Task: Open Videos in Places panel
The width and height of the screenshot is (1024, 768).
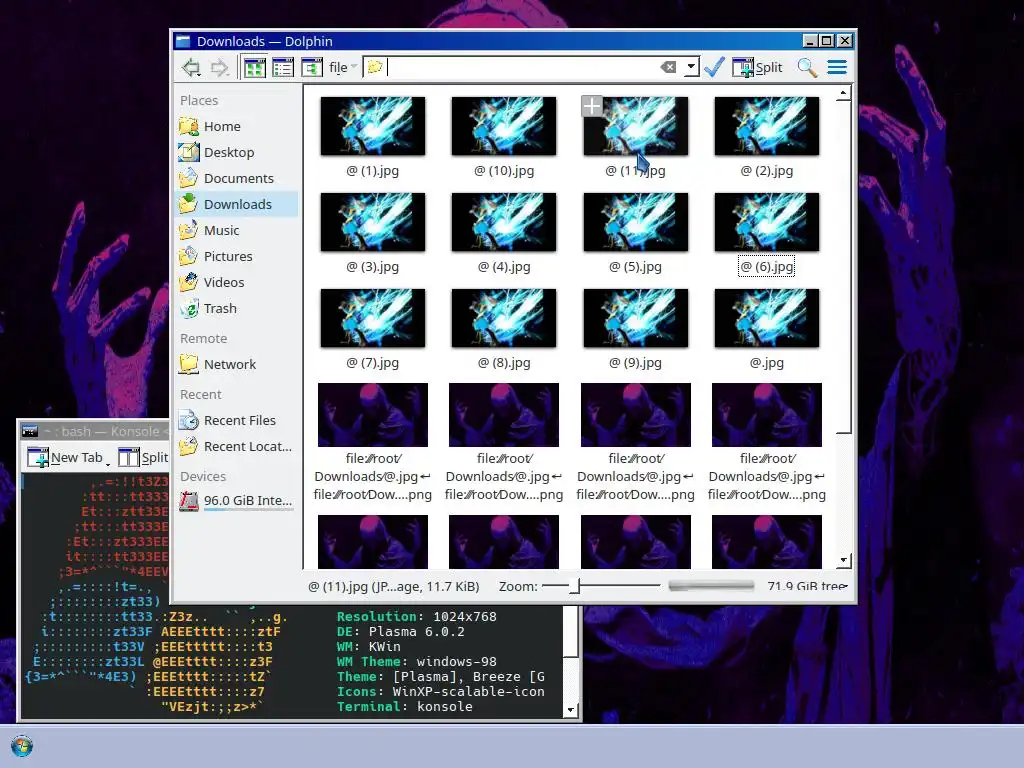Action: (x=237, y=282)
